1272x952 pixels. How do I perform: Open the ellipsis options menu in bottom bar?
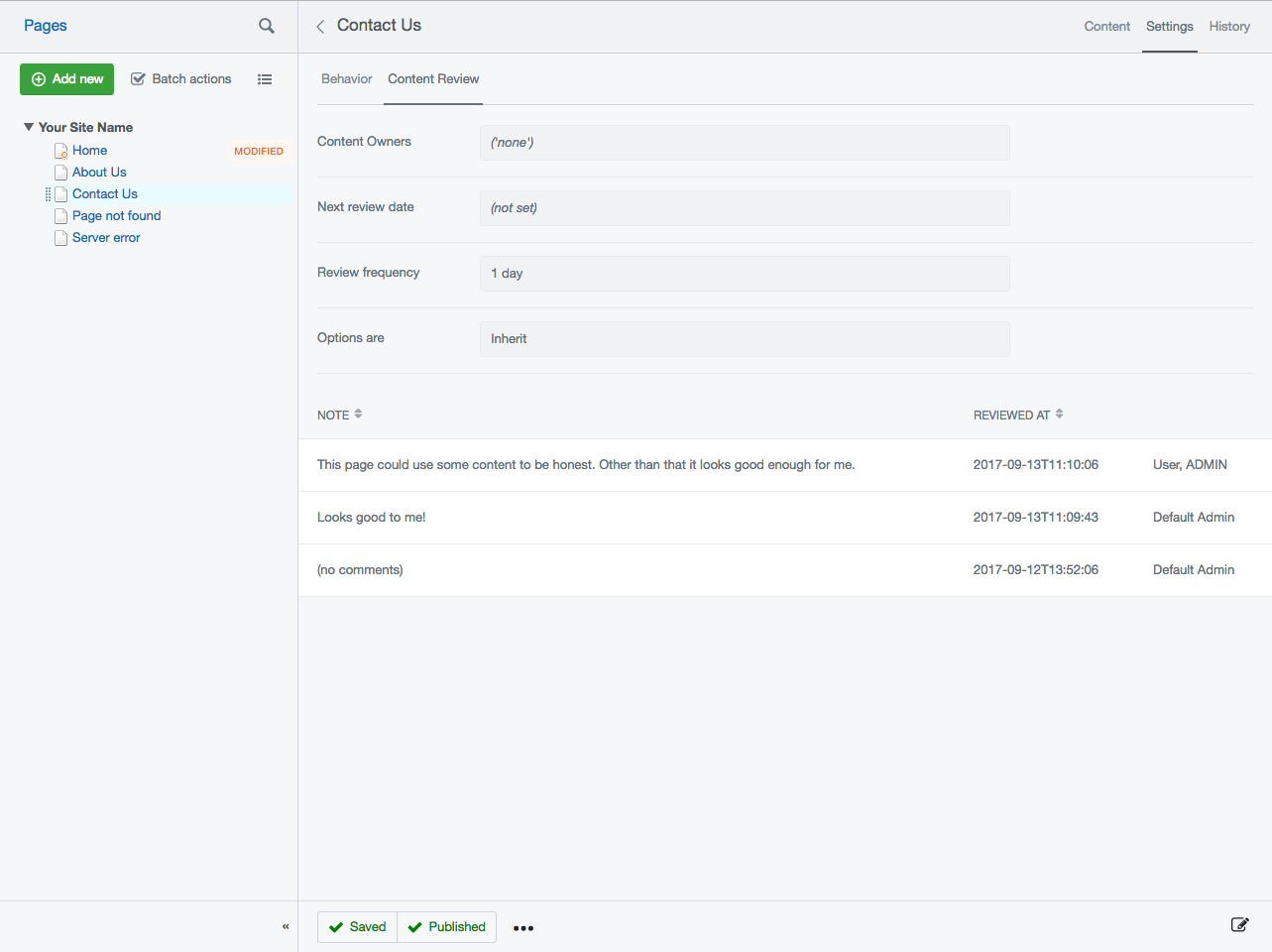click(x=522, y=928)
